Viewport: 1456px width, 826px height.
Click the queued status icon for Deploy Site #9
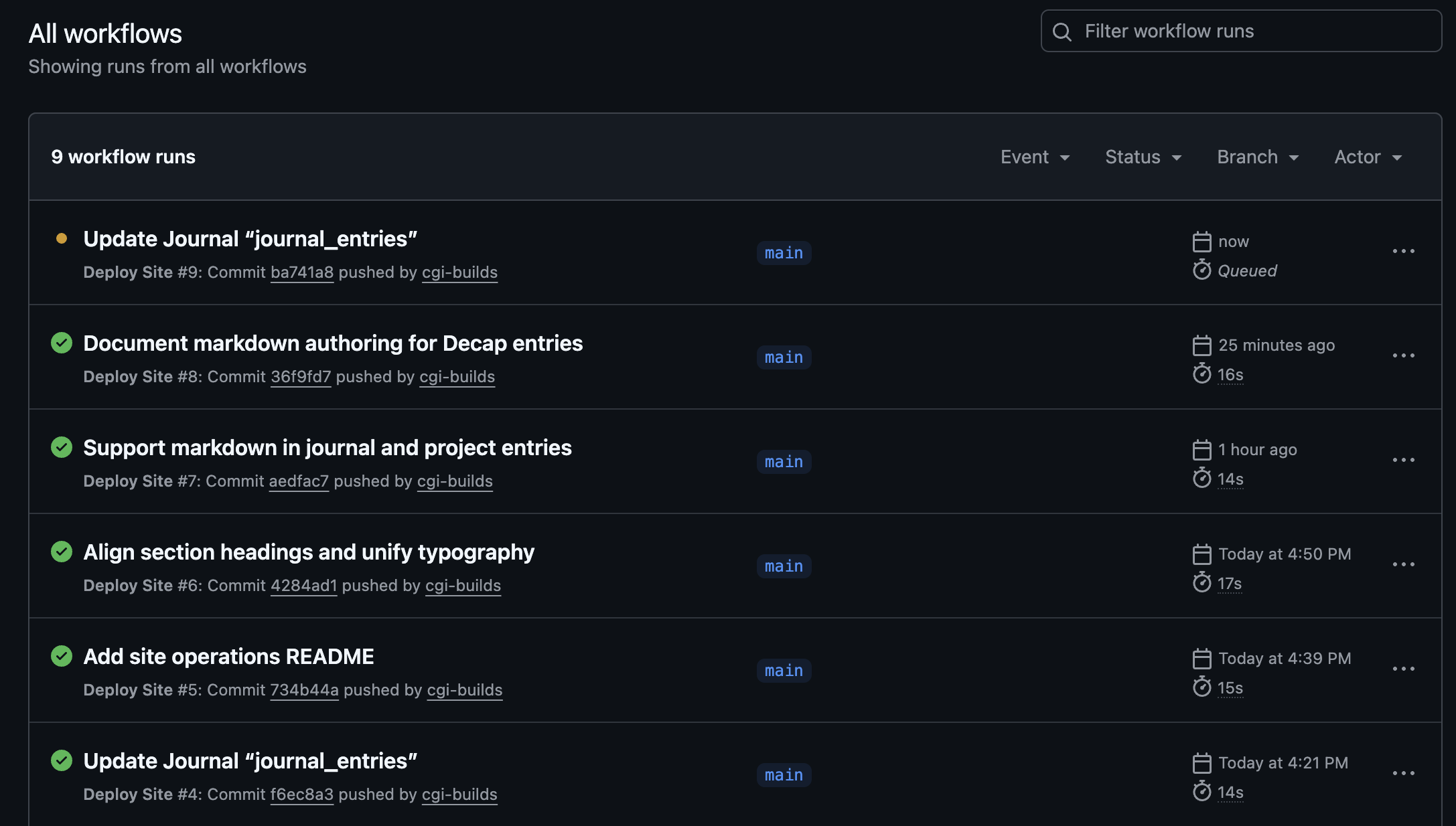pos(62,238)
